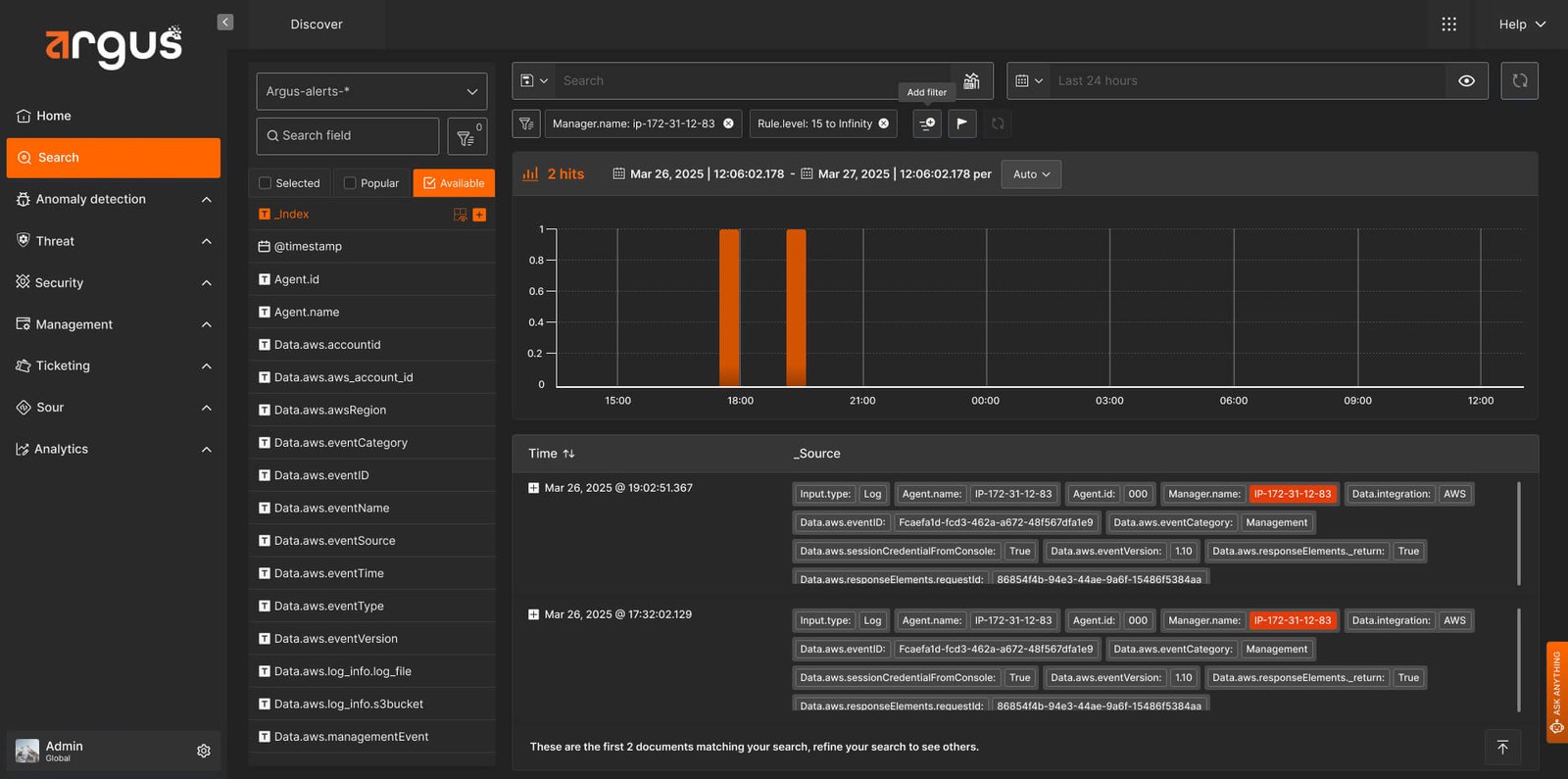
Task: Click the refresh button beside time range
Action: click(x=1519, y=81)
